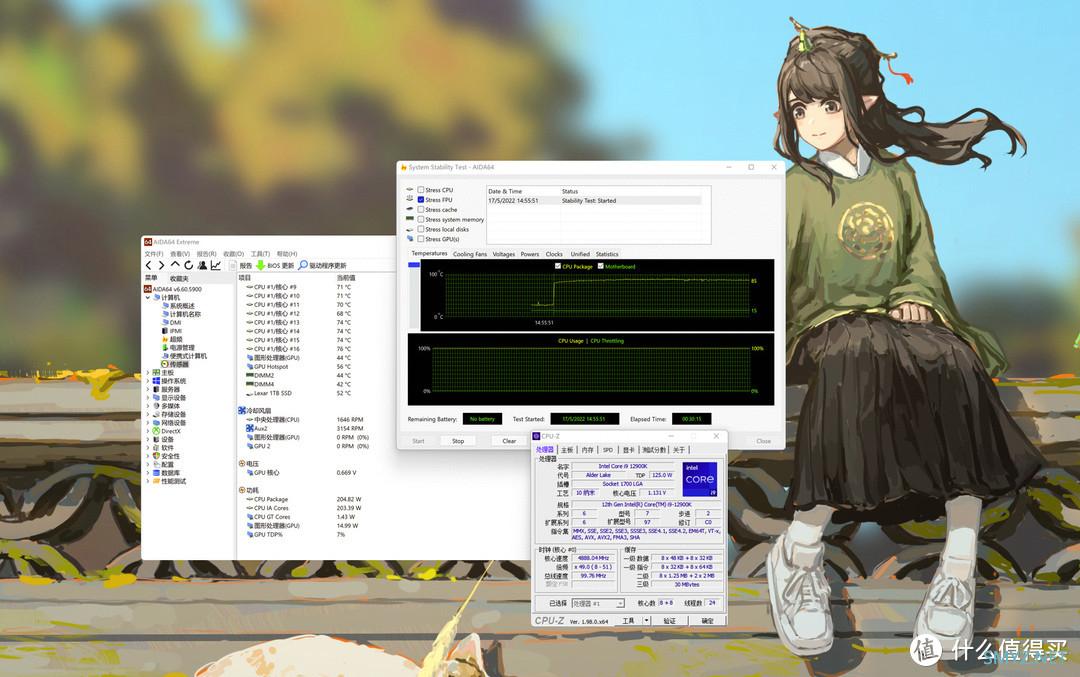This screenshot has height=677, width=1080.
Task: Open the 报告(R) menu in AIDA64
Action: coord(207,254)
